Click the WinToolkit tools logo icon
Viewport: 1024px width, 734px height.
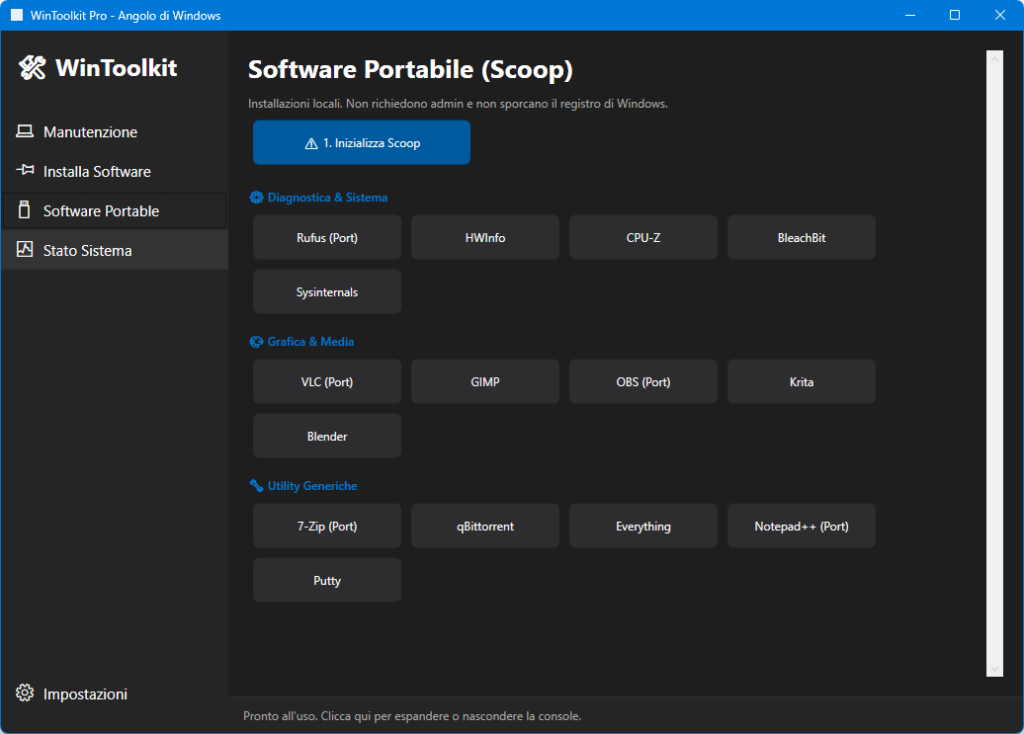pyautogui.click(x=32, y=67)
